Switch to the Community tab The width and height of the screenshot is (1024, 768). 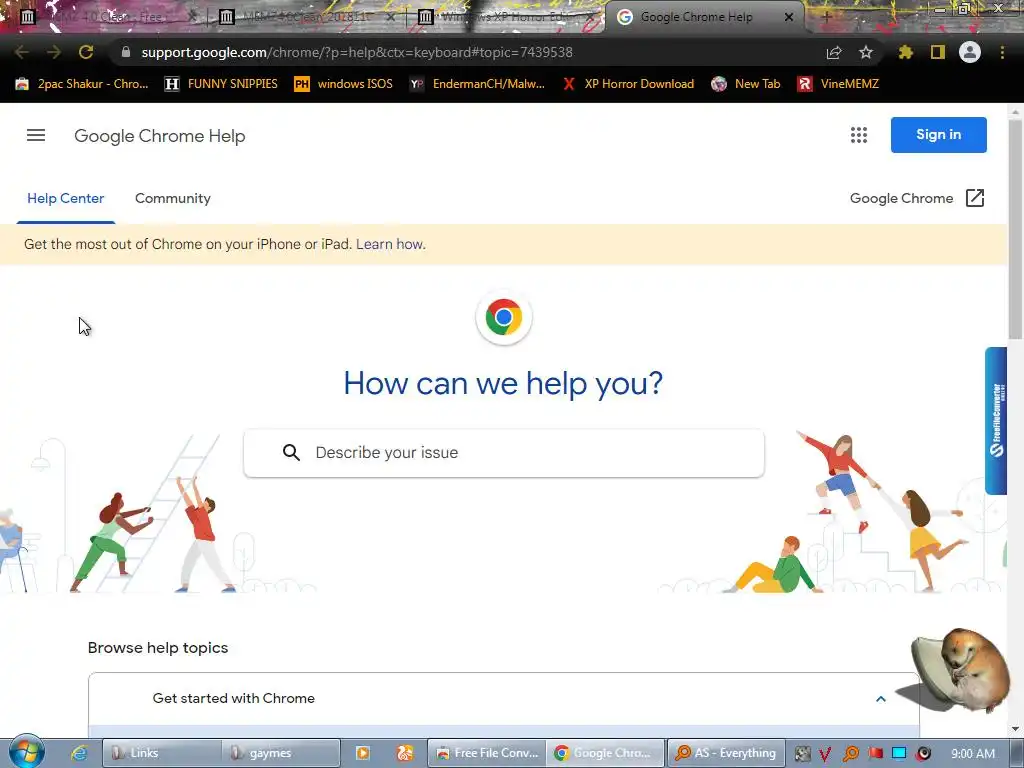coord(172,199)
